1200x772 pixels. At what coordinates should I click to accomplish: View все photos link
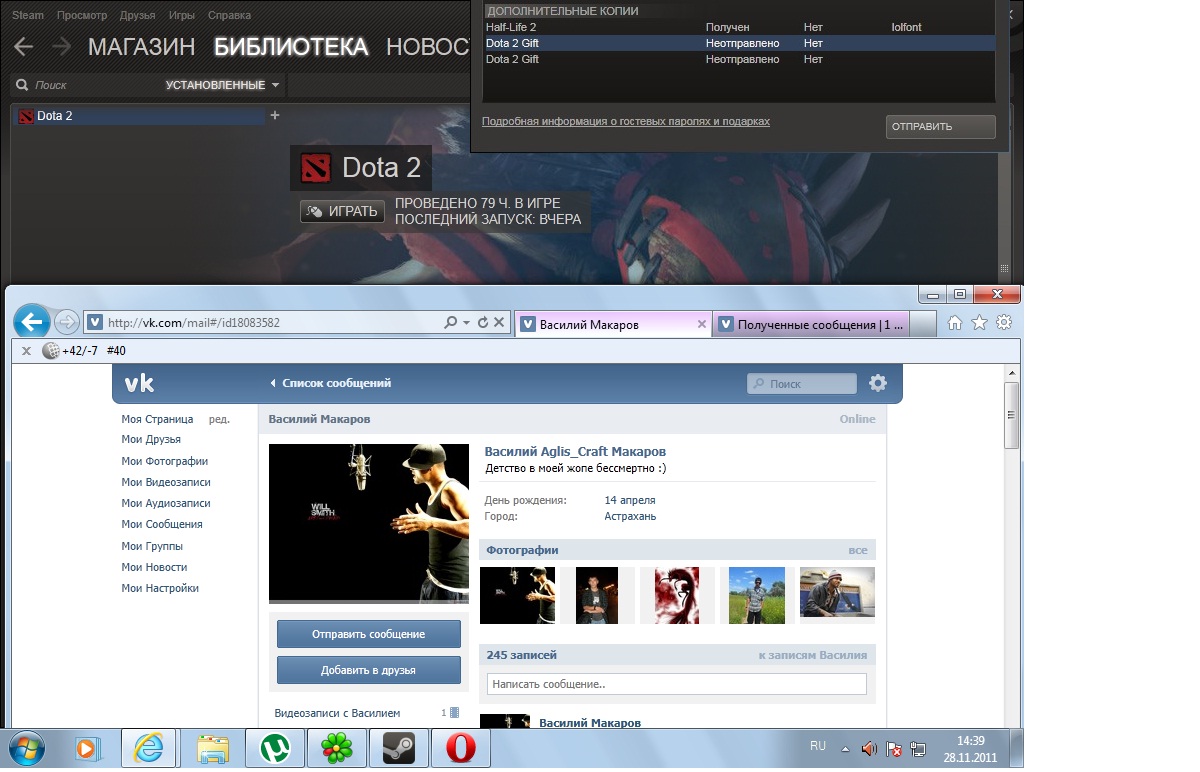coord(858,550)
